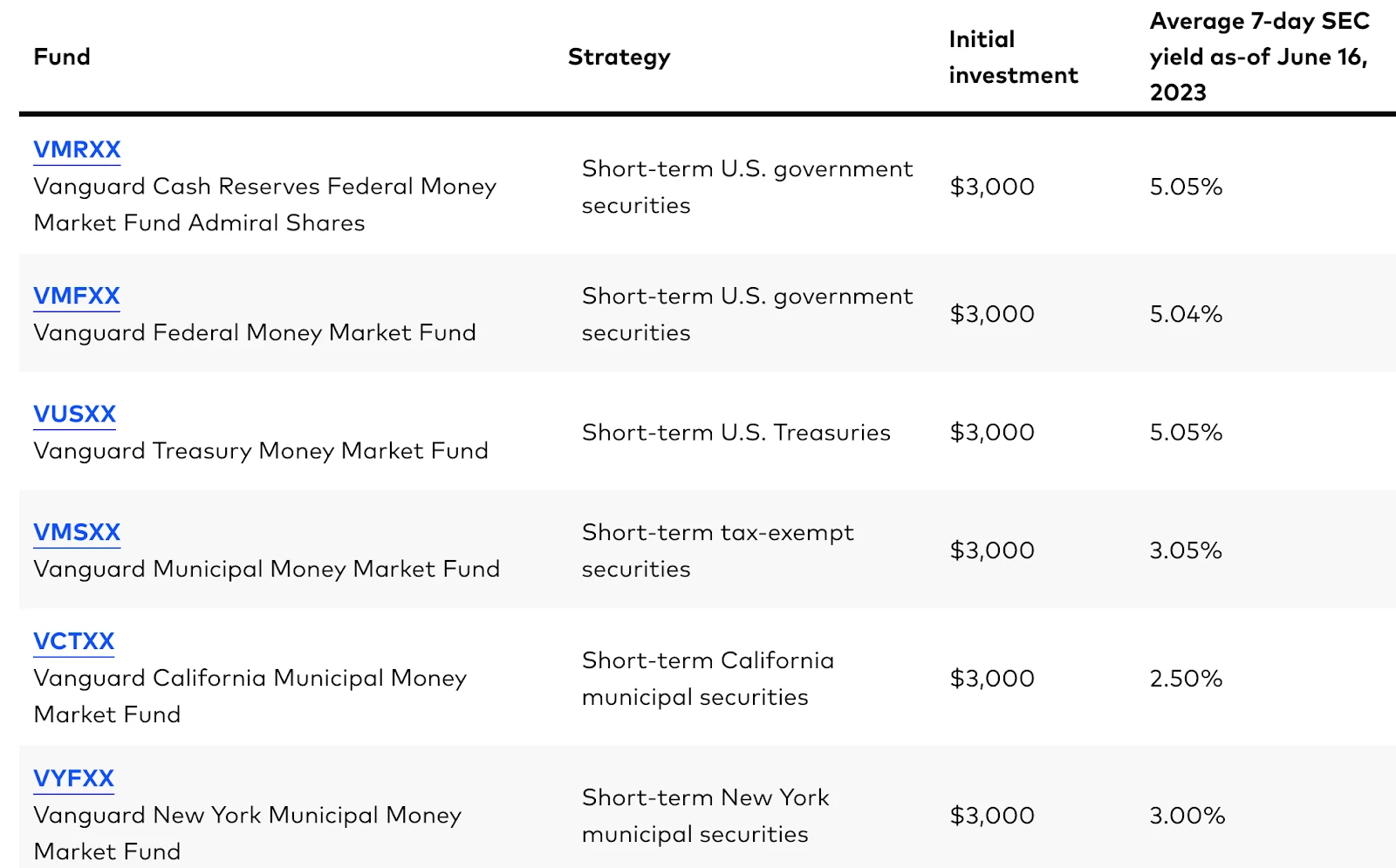Screen dimensions: 1396x868
Task: Click the 5.04% yield value
Action: pyautogui.click(x=1186, y=314)
